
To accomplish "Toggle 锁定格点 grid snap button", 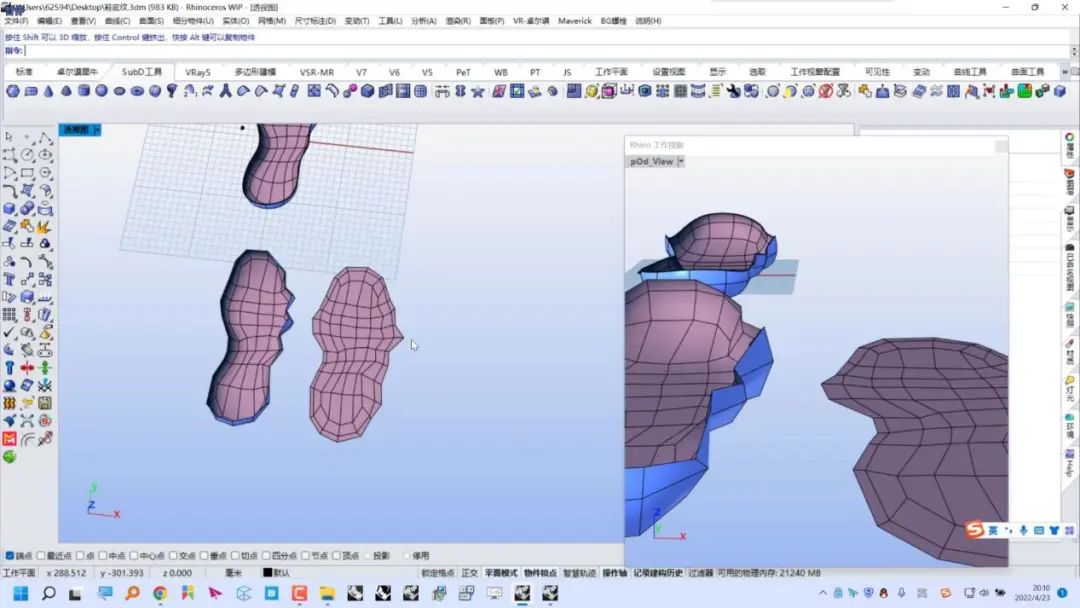I will pos(438,573).
